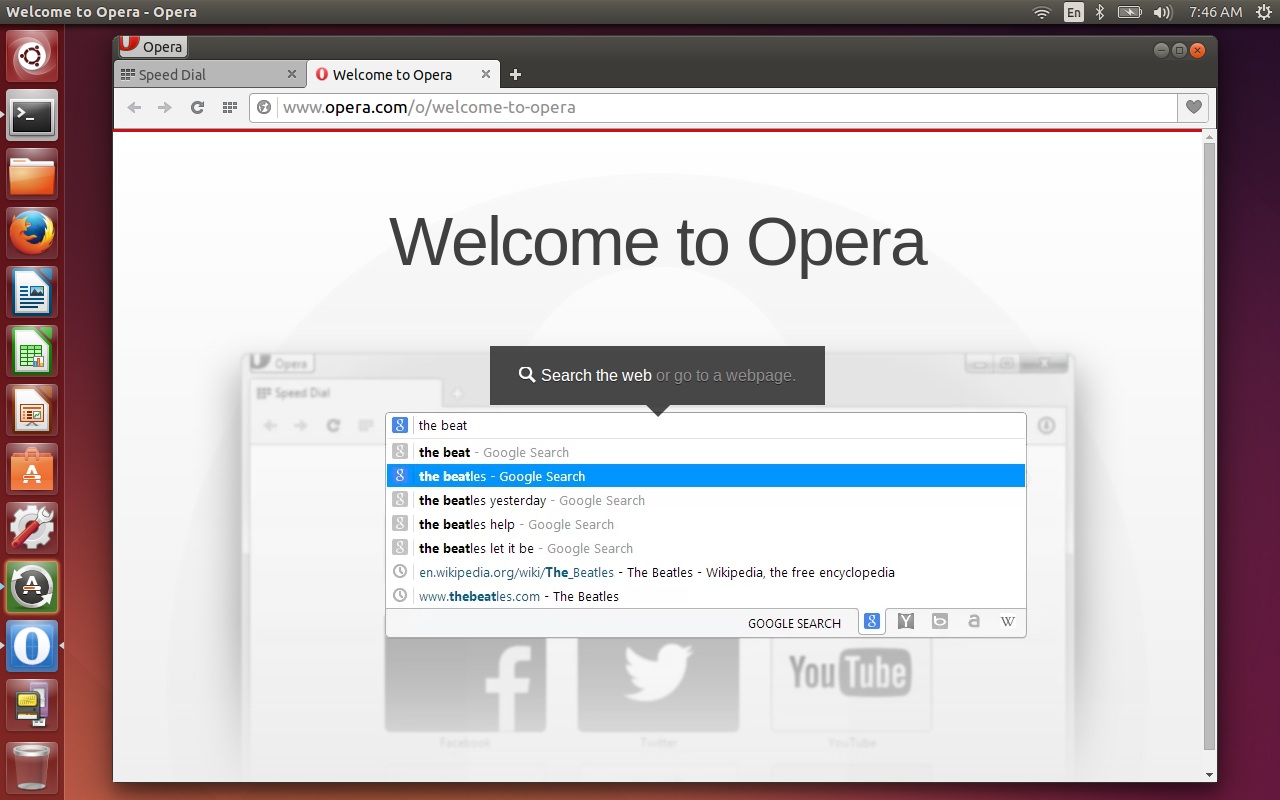Open a new tab with plus button
This screenshot has height=800, width=1280.
click(x=515, y=74)
